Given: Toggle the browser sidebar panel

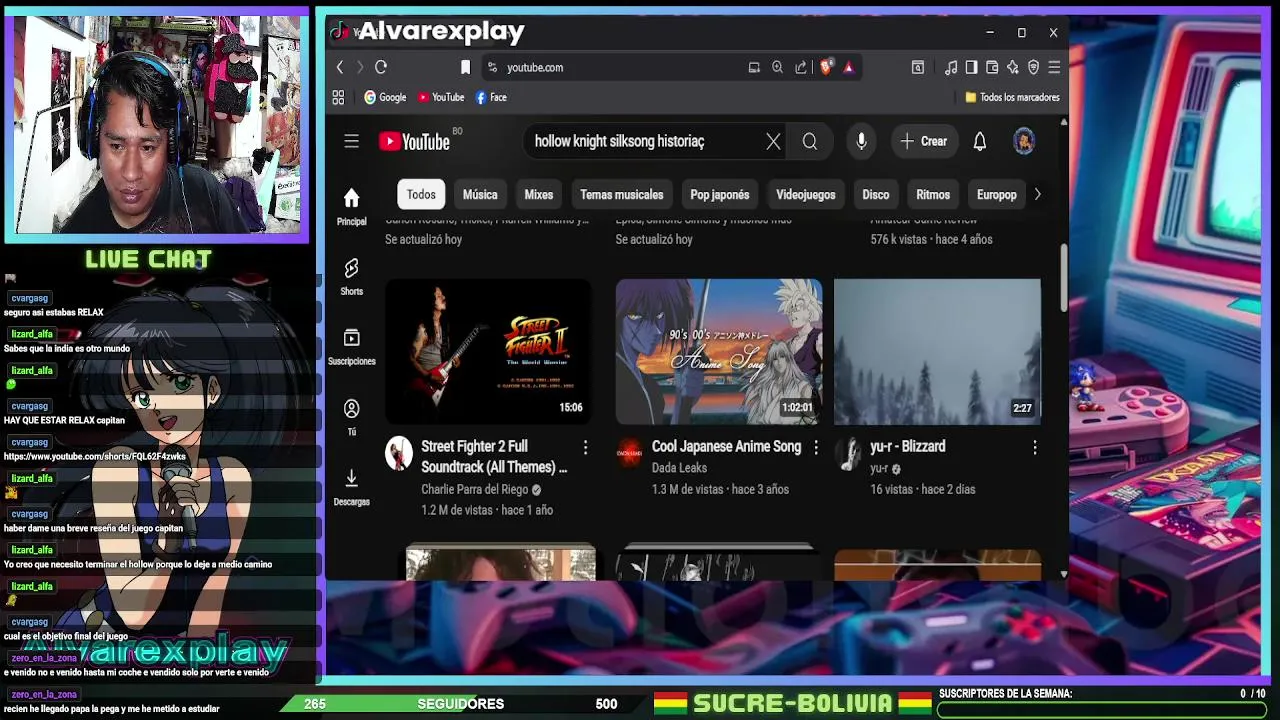Looking at the screenshot, I should click(x=971, y=67).
